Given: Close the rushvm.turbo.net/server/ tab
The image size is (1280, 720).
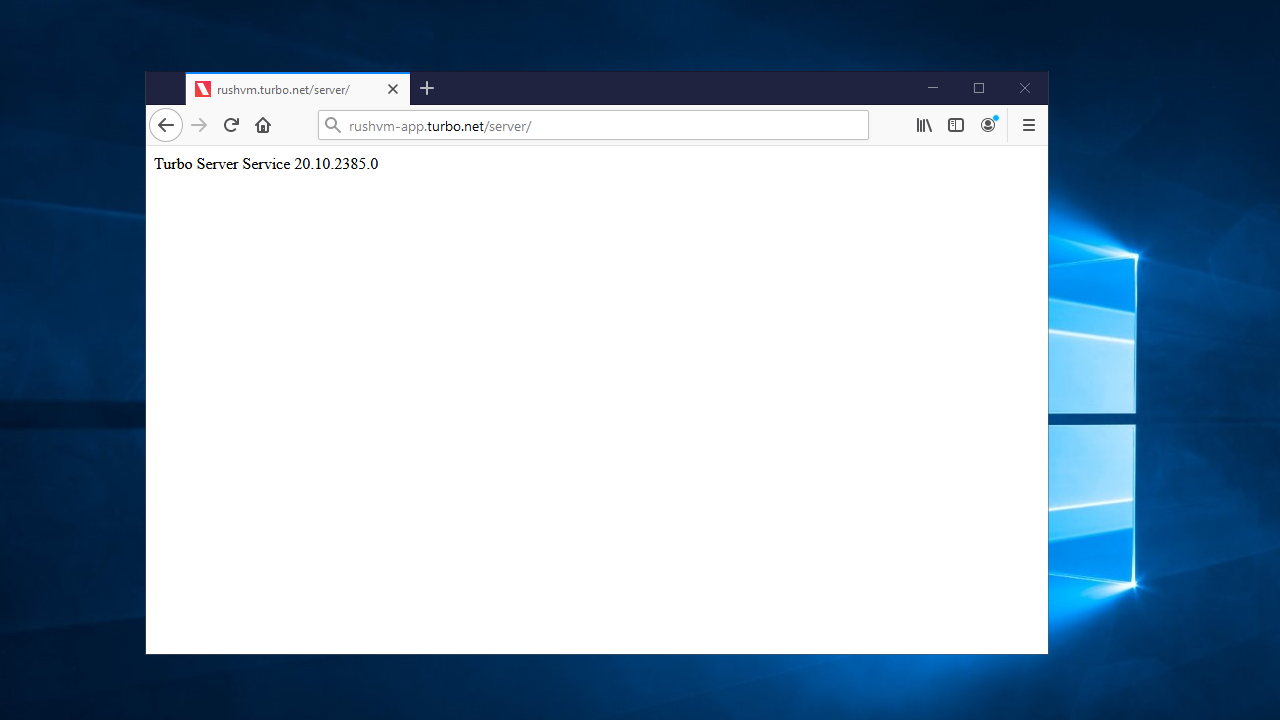Looking at the screenshot, I should (x=392, y=89).
